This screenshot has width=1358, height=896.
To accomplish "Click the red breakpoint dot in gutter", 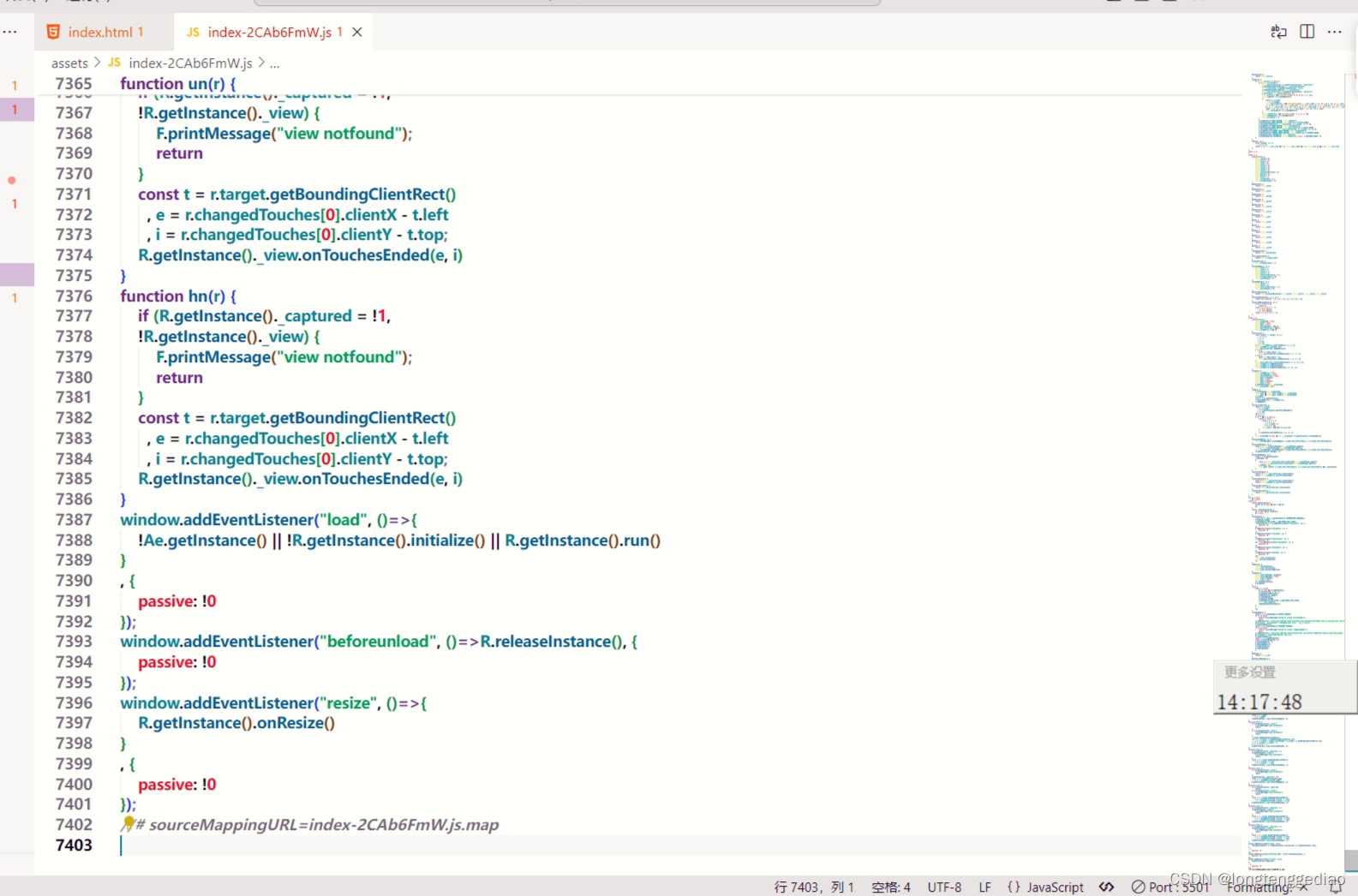I will click(12, 180).
